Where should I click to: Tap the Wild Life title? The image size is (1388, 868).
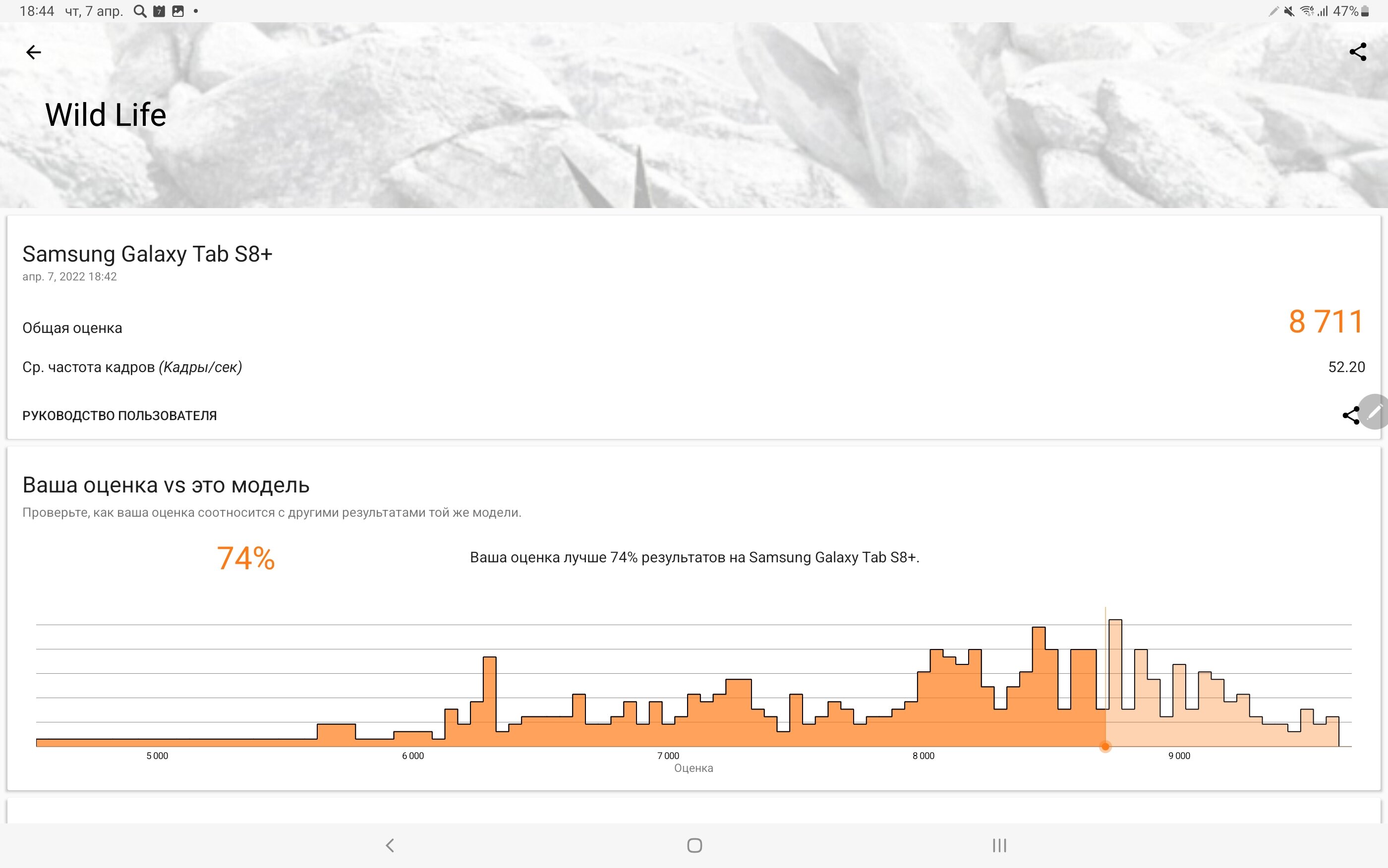[x=106, y=115]
